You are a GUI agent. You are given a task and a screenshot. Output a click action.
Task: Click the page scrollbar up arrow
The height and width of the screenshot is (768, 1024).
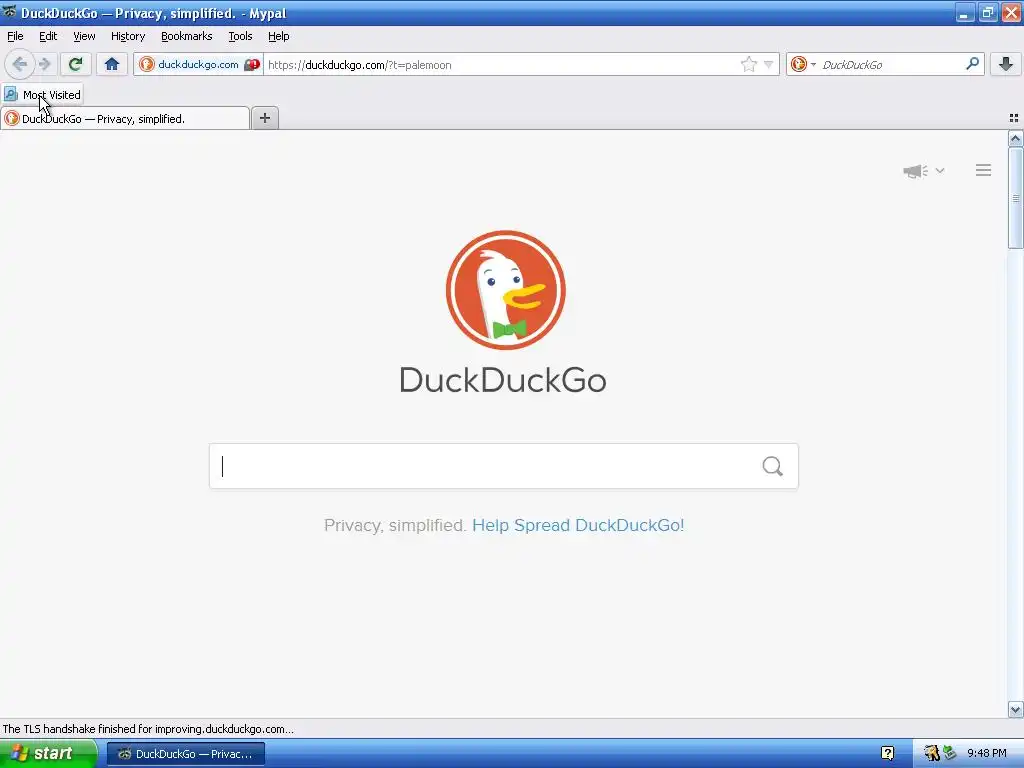1016,138
